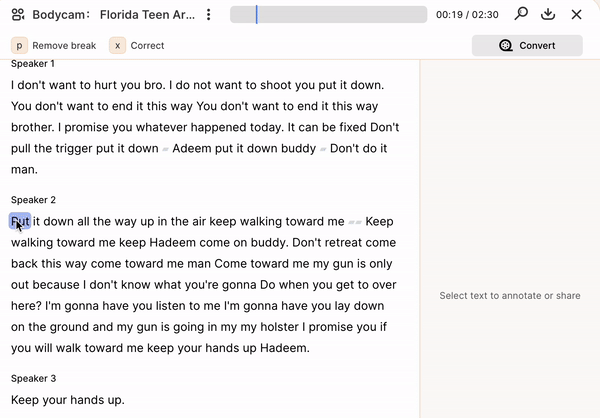Select the Speaker 2 label
Screen dimensions: 600x418
pyautogui.click(x=33, y=200)
